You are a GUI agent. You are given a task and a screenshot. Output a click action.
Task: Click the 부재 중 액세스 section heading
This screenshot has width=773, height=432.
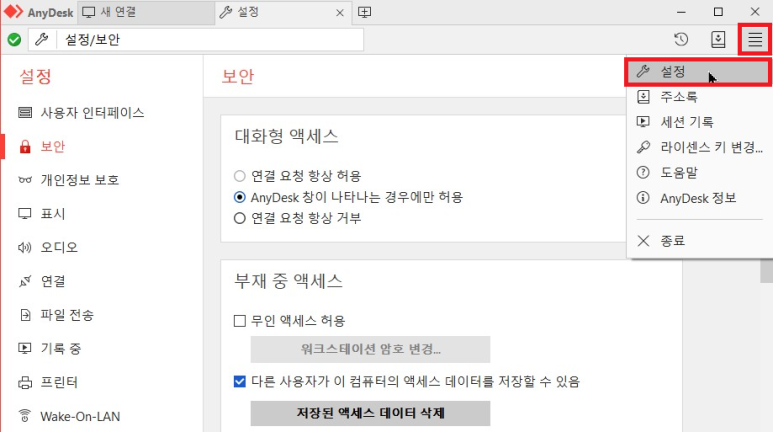tap(288, 281)
